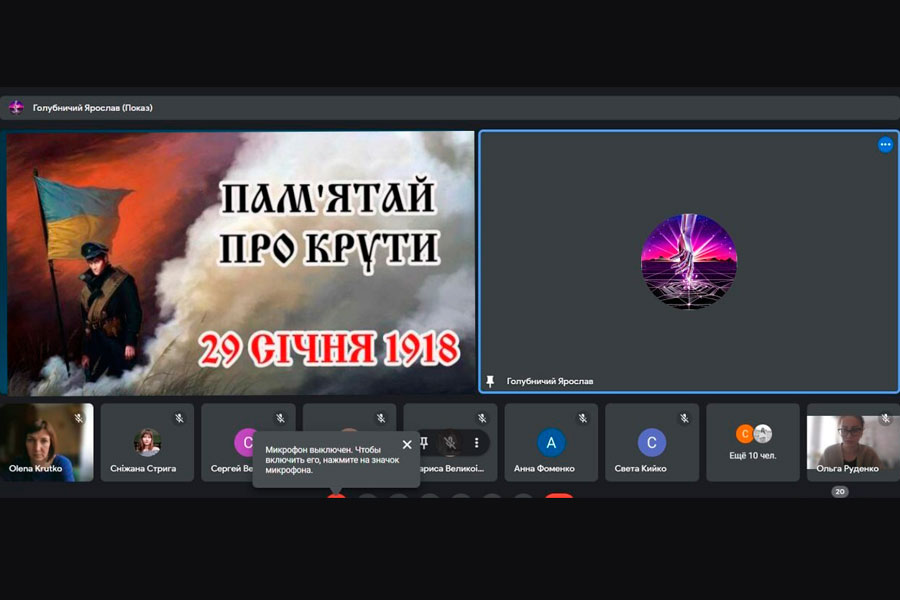This screenshot has width=900, height=600.
Task: Click the stacked avatars above 'Ещё 10 чел.'
Action: click(754, 434)
